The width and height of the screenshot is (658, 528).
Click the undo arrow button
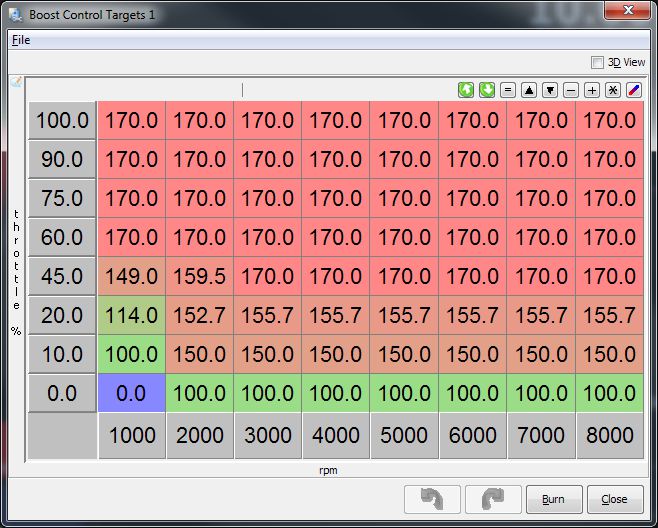(x=432, y=499)
